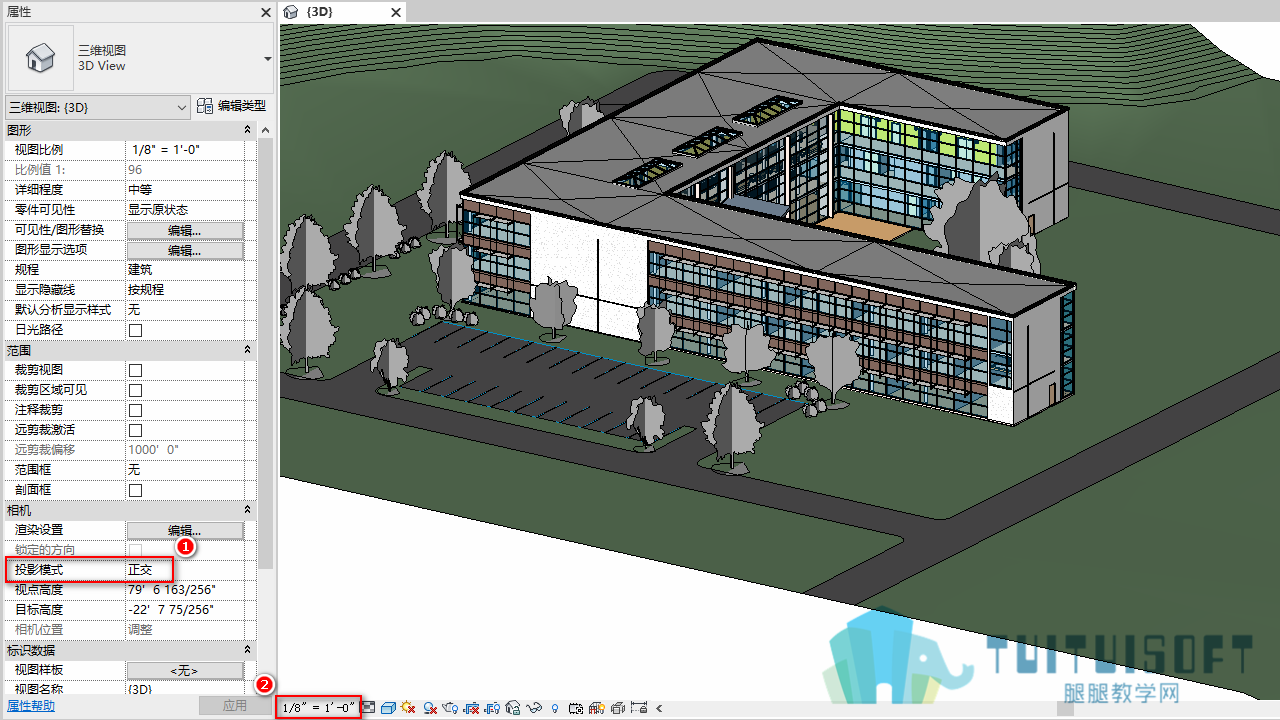The height and width of the screenshot is (720, 1280).
Task: Click the 投影模式 value field 正交
Action: click(185, 570)
